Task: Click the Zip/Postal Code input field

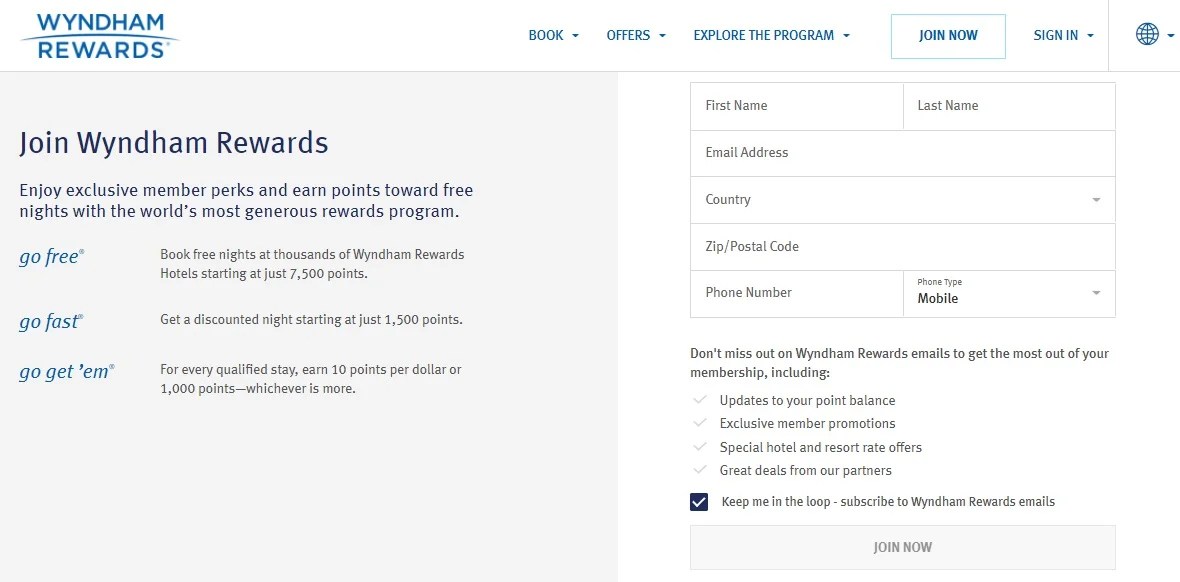Action: (x=900, y=246)
